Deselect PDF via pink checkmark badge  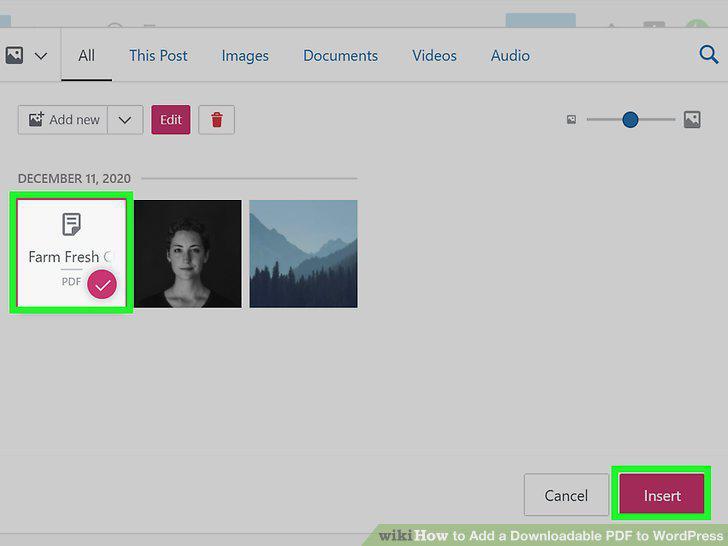click(x=102, y=284)
